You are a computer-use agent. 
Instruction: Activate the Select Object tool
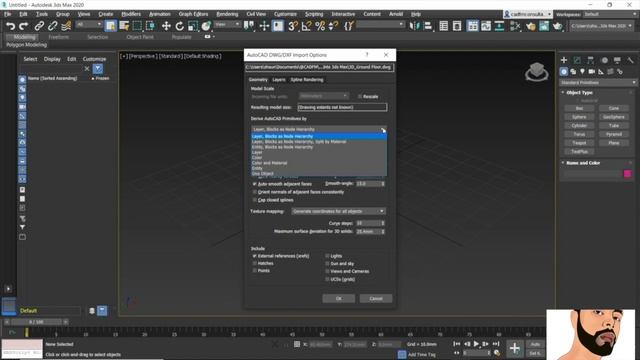point(110,26)
